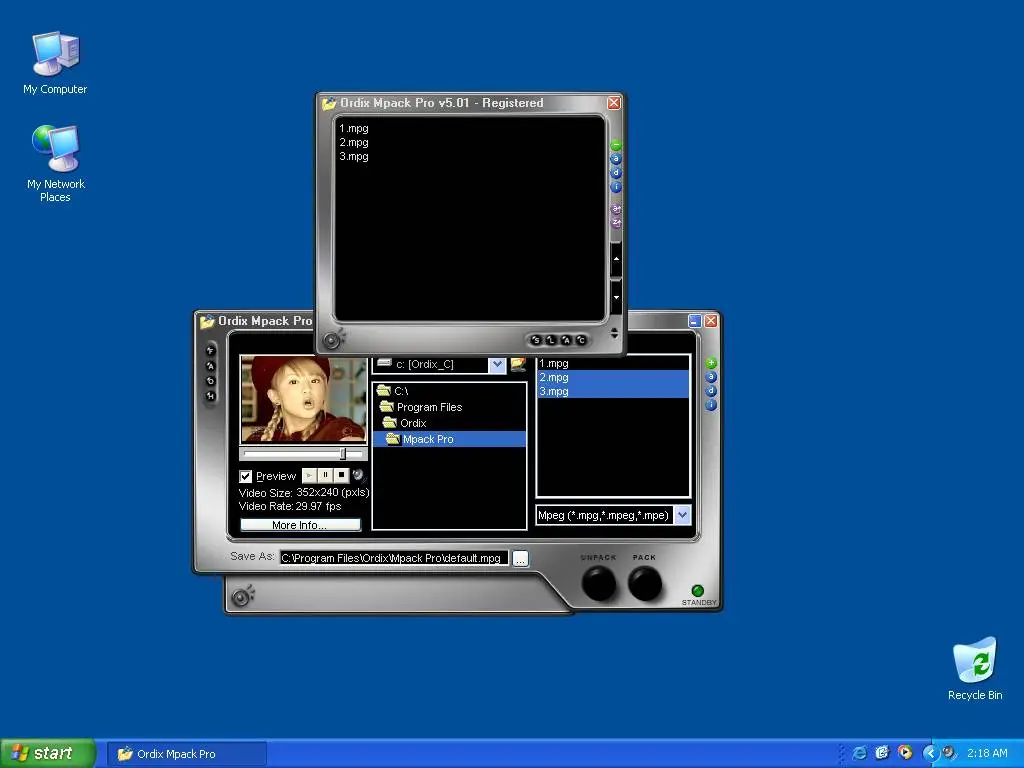Image resolution: width=1024 pixels, height=768 pixels.
Task: Click the speaker knob icon in playlist window
Action: pyautogui.click(x=333, y=340)
